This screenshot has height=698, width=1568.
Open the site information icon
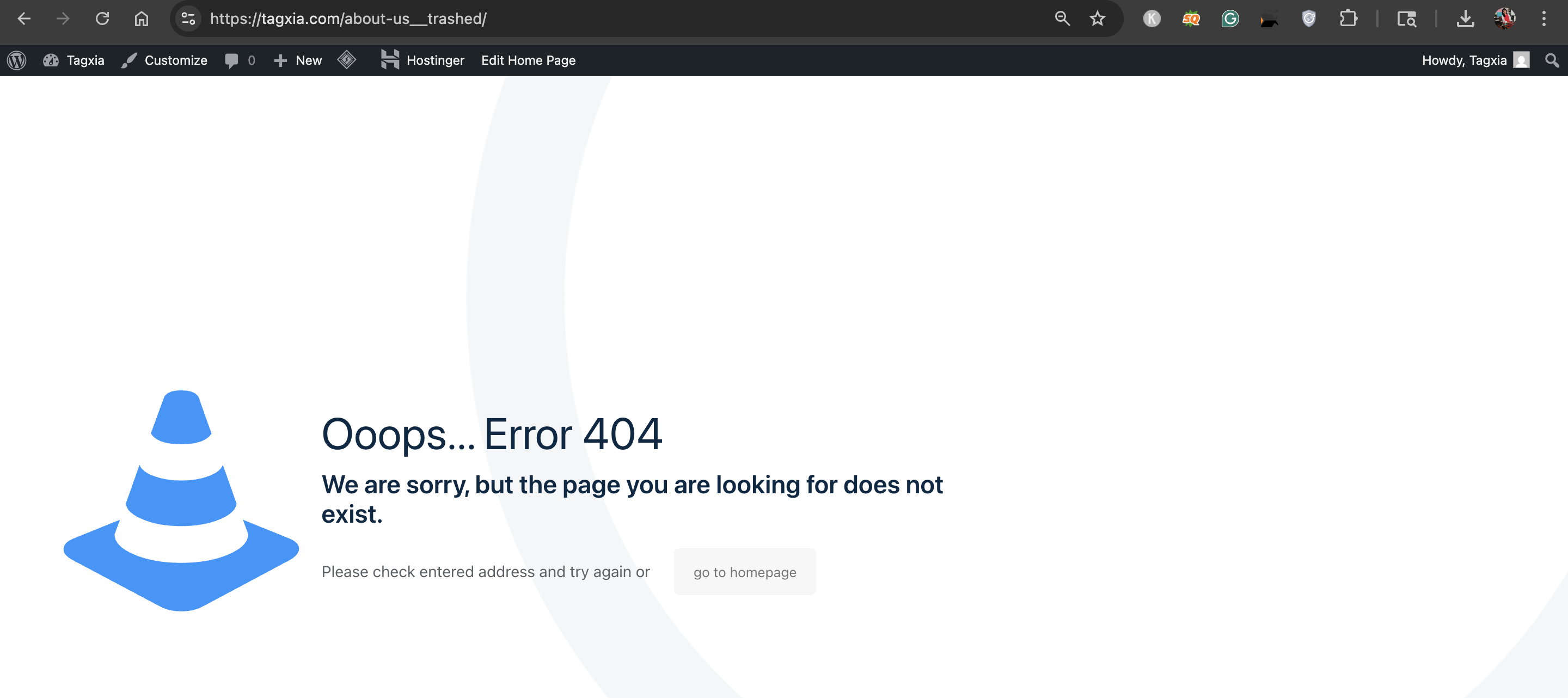click(188, 19)
